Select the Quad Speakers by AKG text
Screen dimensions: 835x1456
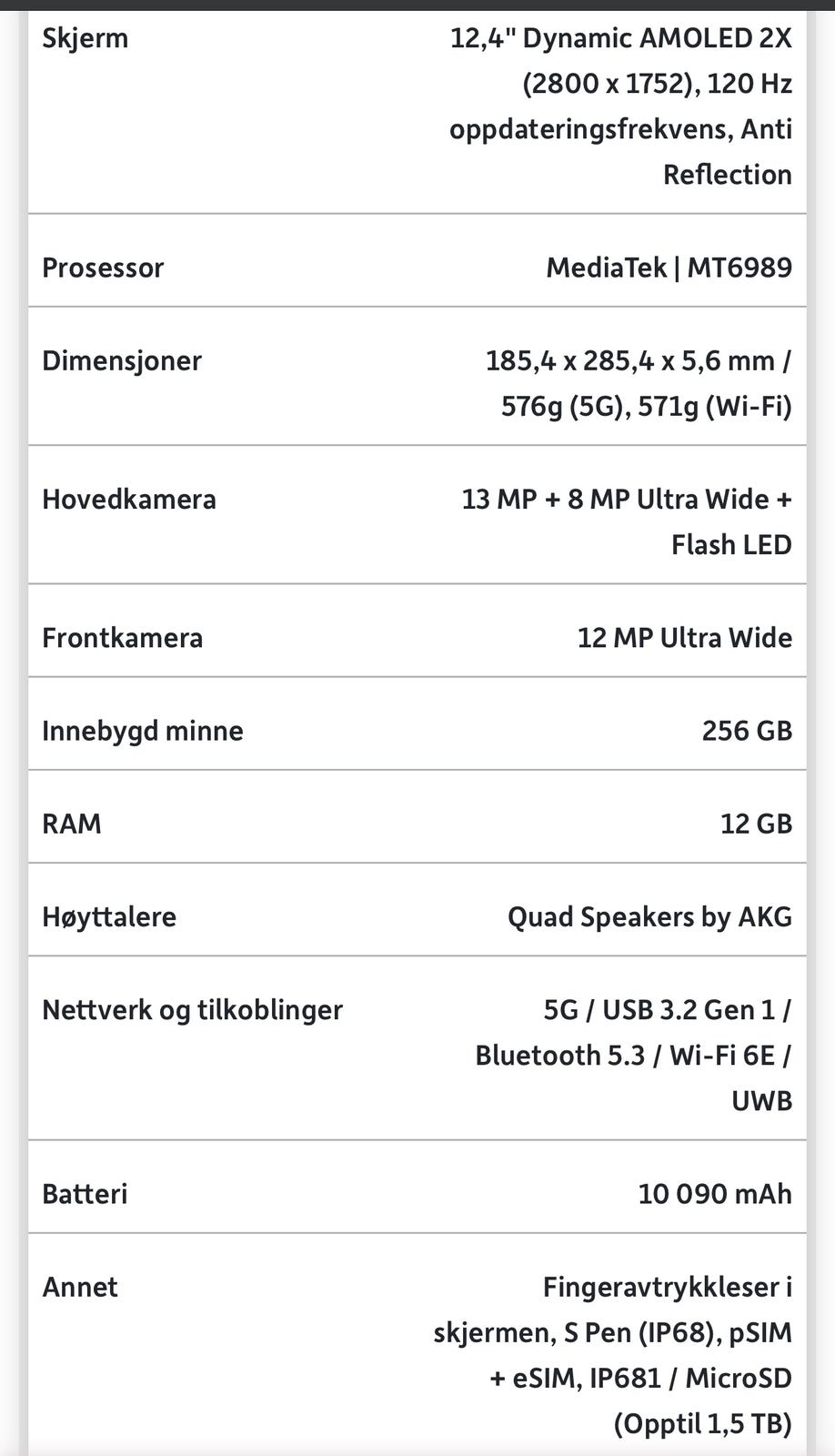click(x=649, y=916)
